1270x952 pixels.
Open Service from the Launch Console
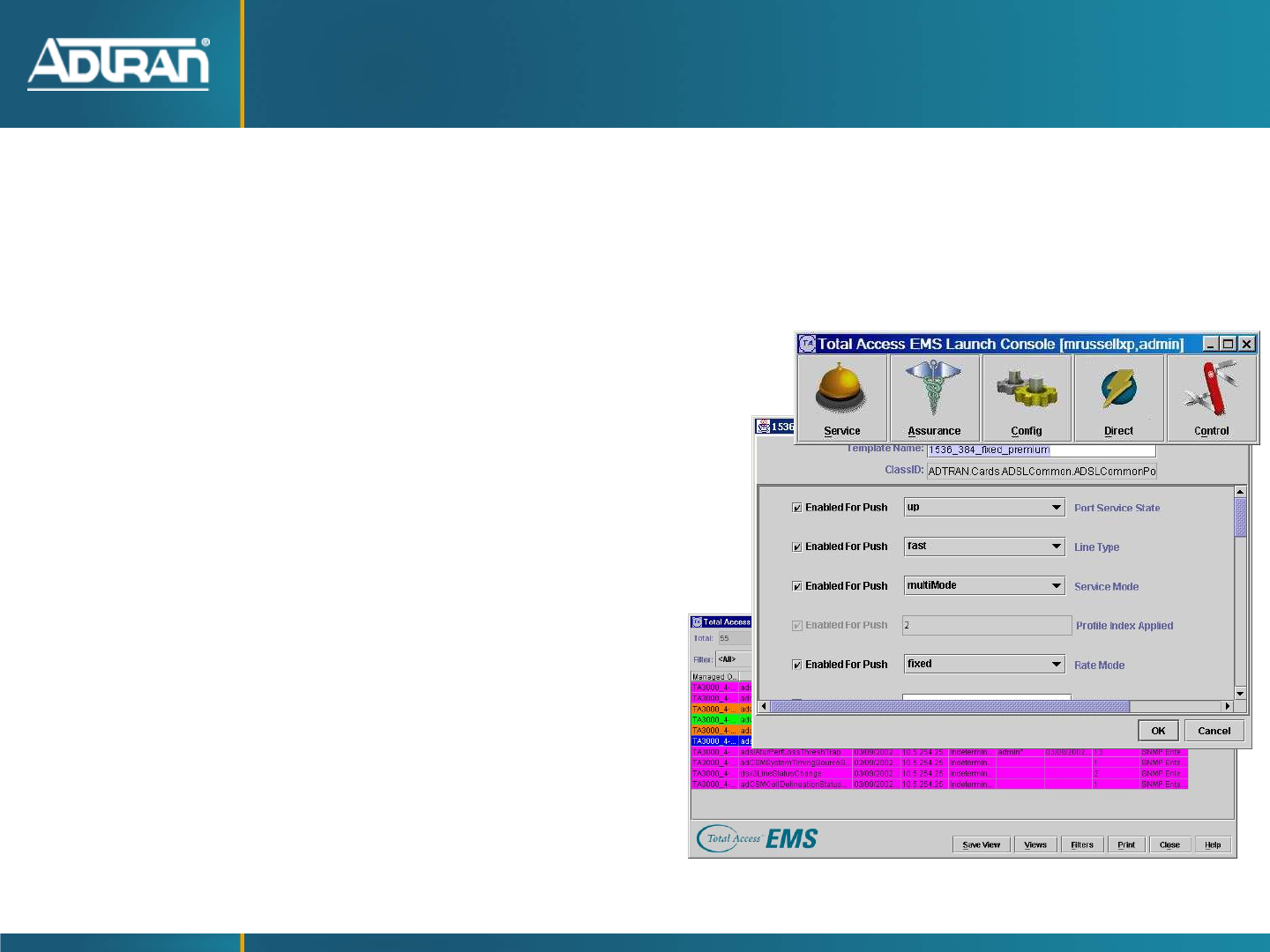click(842, 398)
